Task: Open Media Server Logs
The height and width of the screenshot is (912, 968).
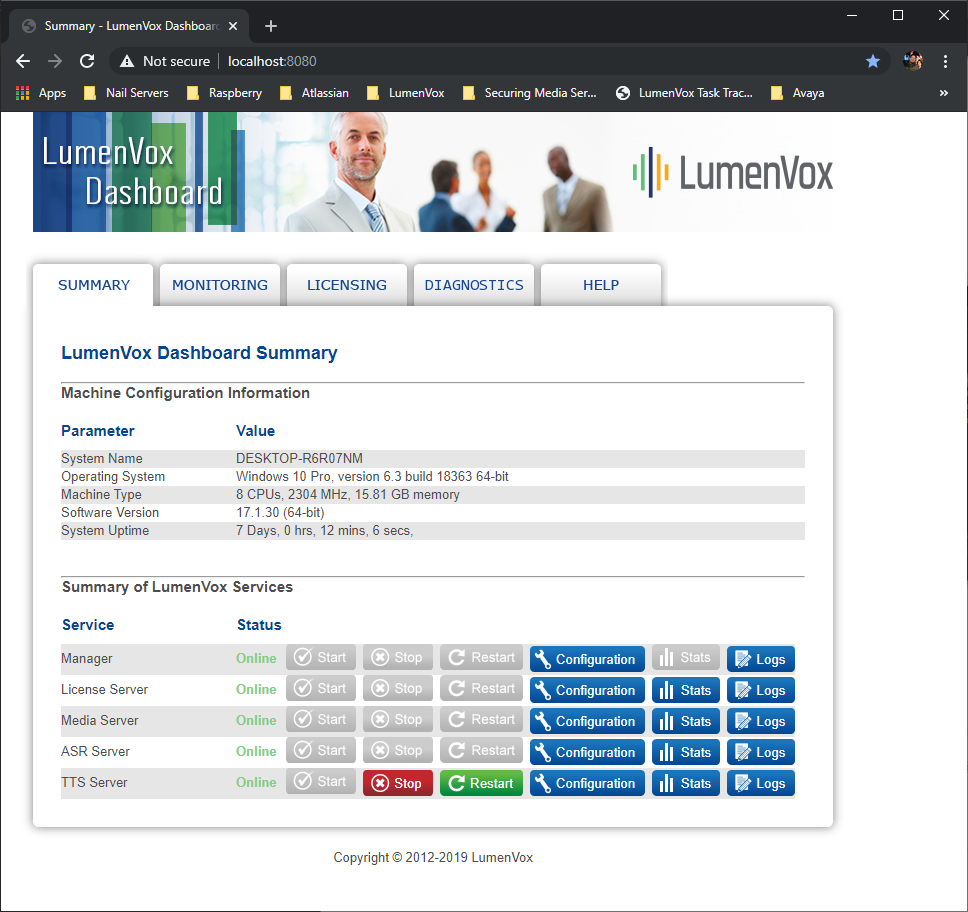Action: (760, 721)
